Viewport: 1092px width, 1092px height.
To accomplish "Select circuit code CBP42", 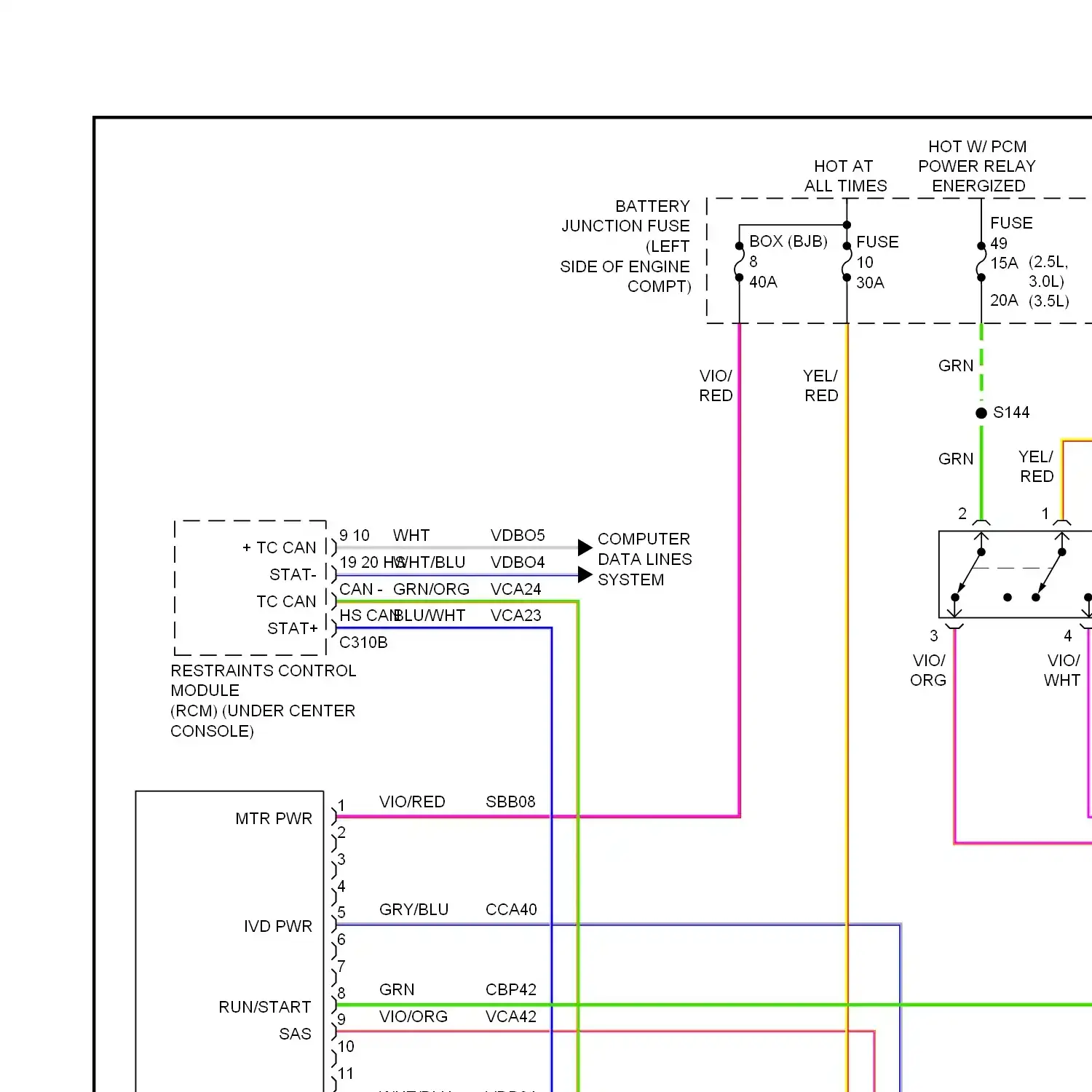I will click(x=511, y=989).
